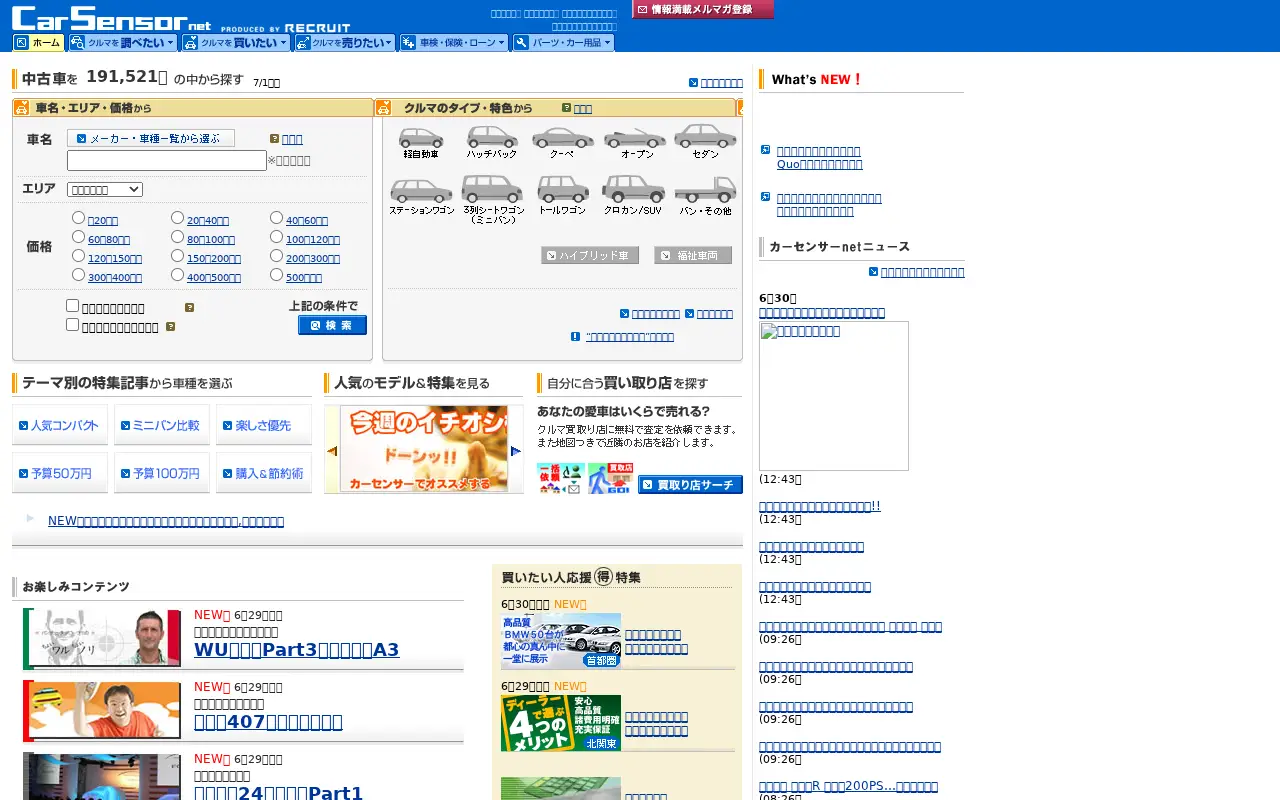The image size is (1280, 800).
Task: Select the クロカン/SUV car icon
Action: [x=633, y=196]
